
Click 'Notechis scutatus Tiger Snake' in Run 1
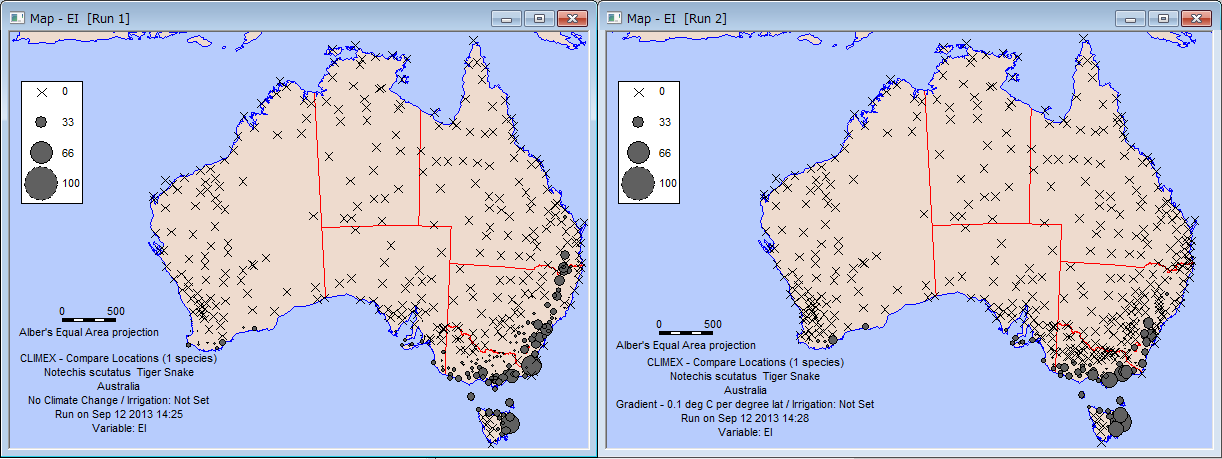[x=118, y=372]
